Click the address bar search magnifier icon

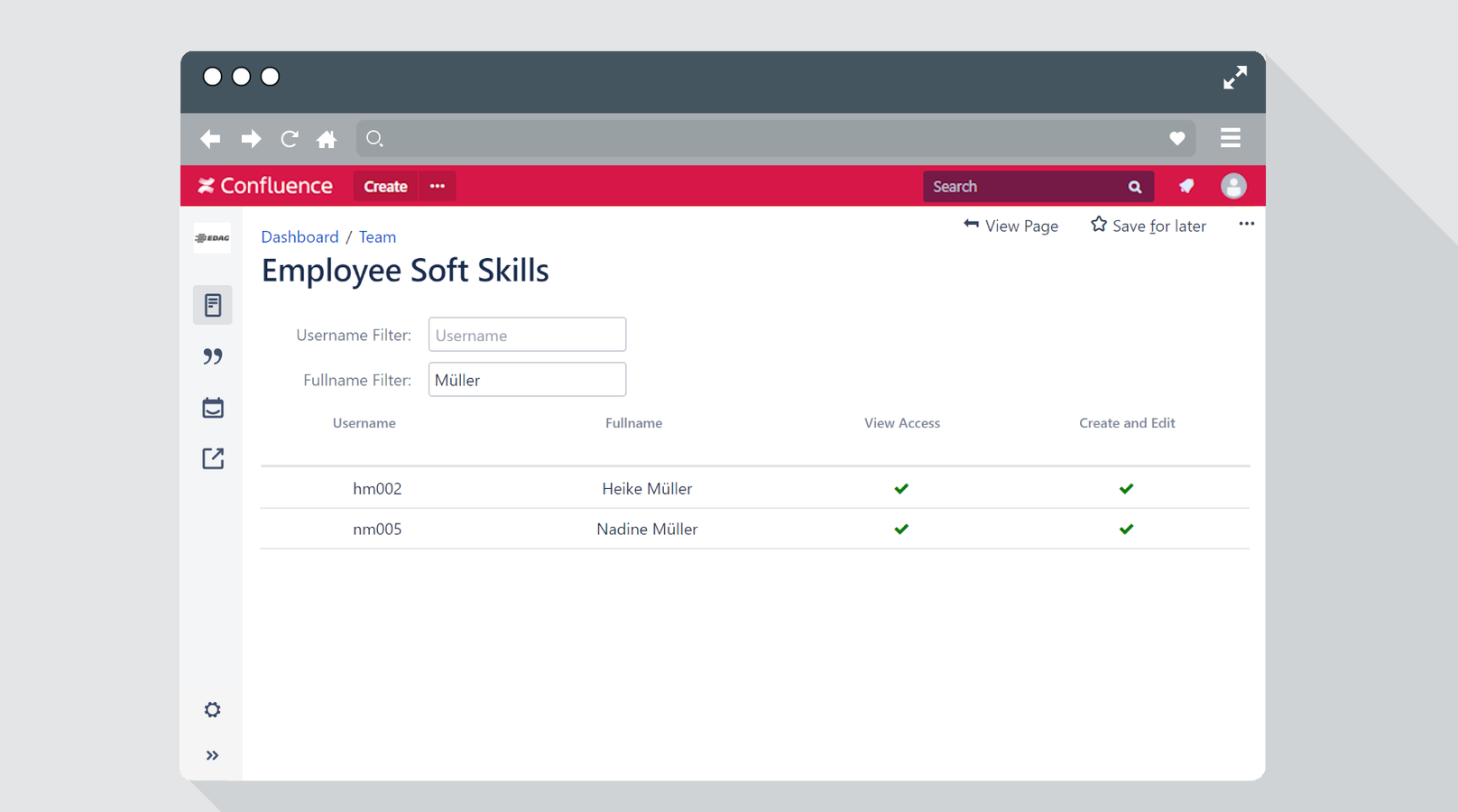coord(374,138)
